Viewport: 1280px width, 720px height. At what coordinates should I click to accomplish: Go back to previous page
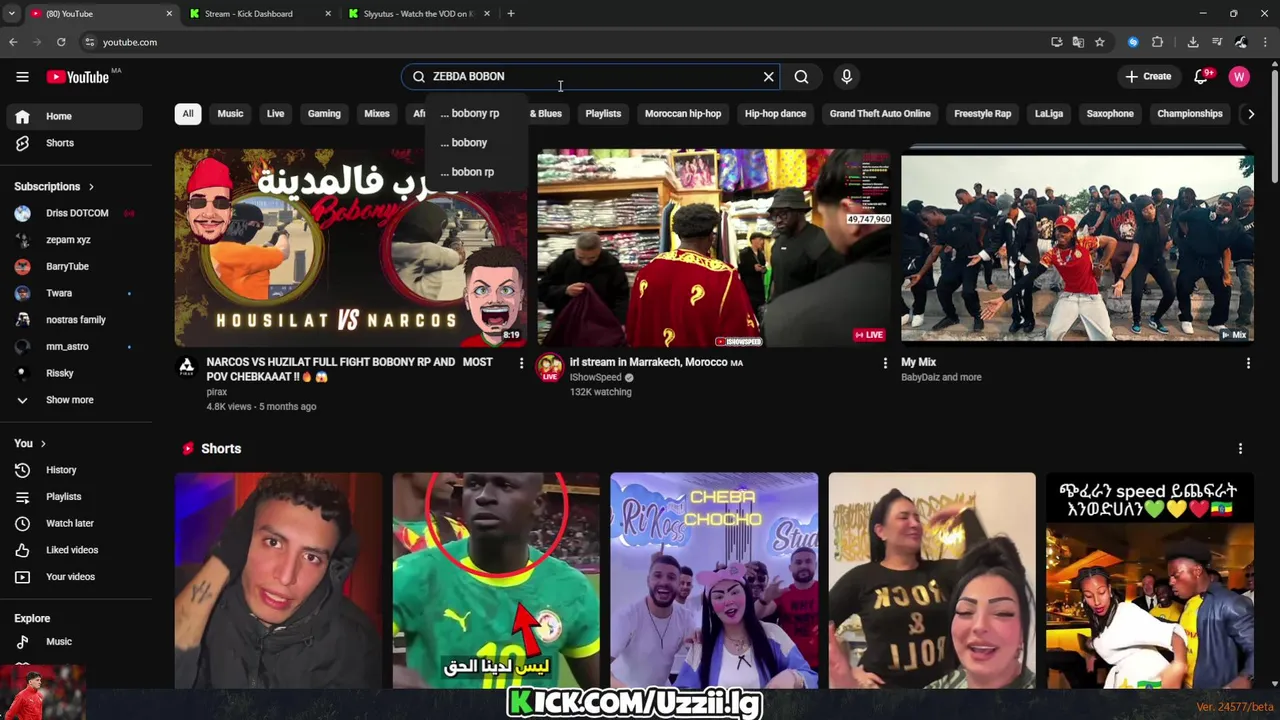[13, 42]
